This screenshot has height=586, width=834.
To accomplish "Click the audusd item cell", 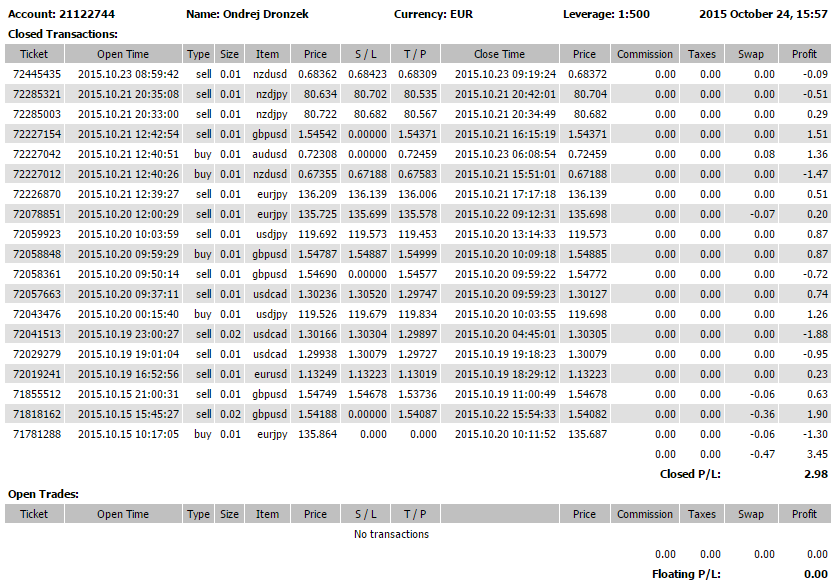I will pyautogui.click(x=270, y=154).
